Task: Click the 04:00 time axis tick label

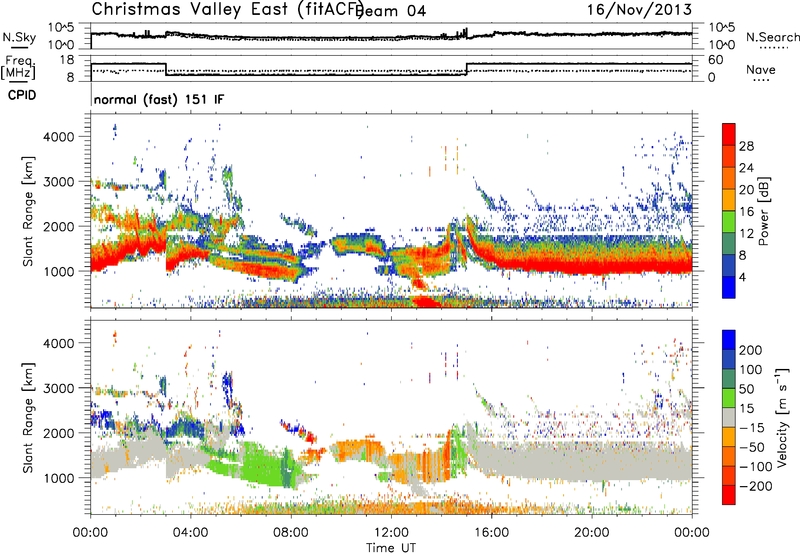Action: click(190, 533)
